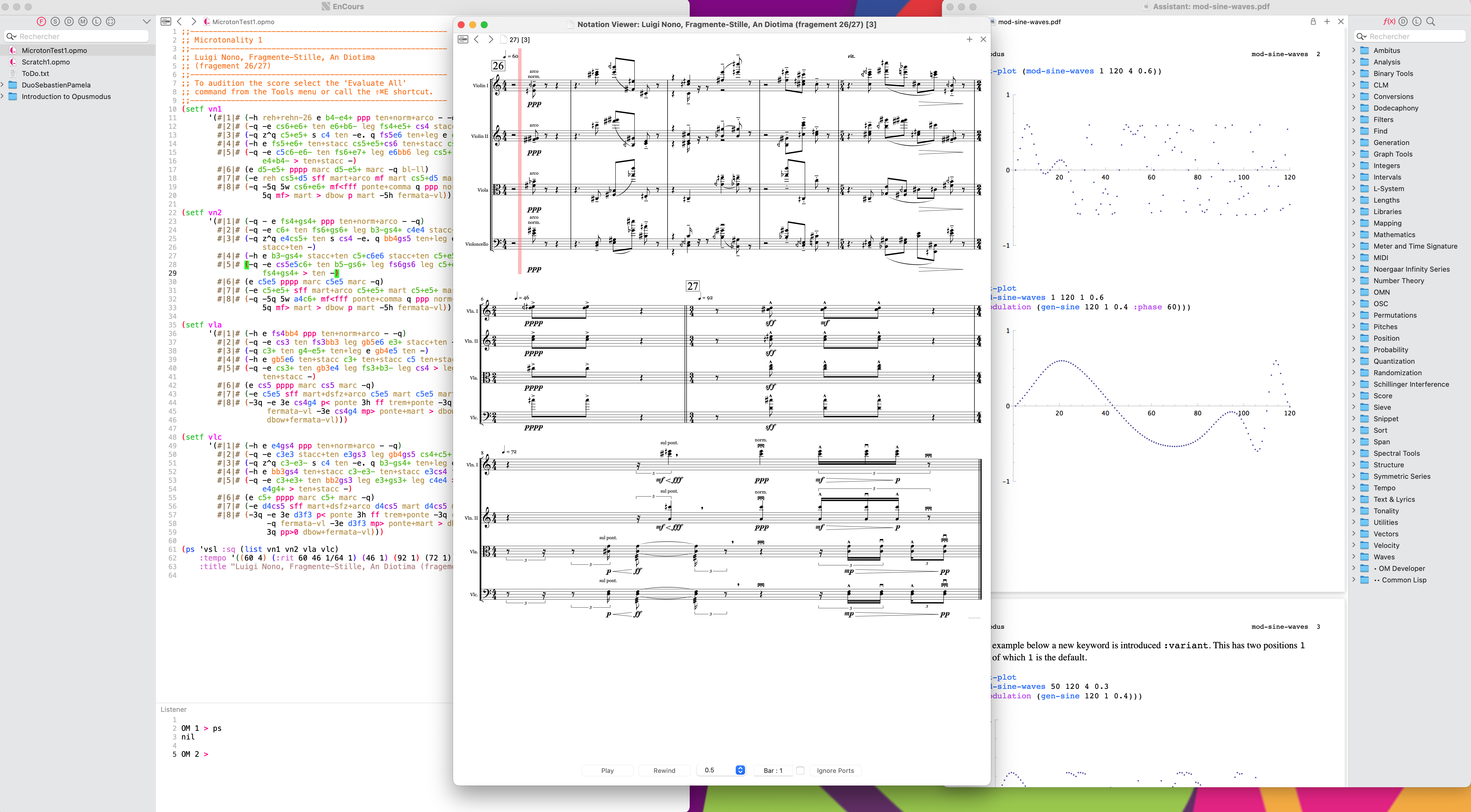Select the Common Lisp folder
This screenshot has height=812, width=1471.
(x=1400, y=580)
